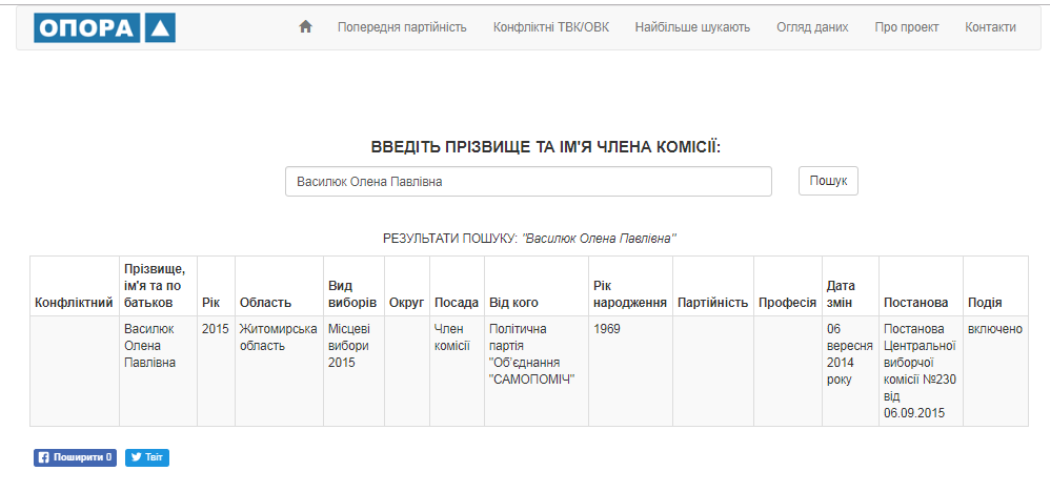This screenshot has width=1050, height=491.
Task: Focus the commission member name input field
Action: [x=528, y=182]
